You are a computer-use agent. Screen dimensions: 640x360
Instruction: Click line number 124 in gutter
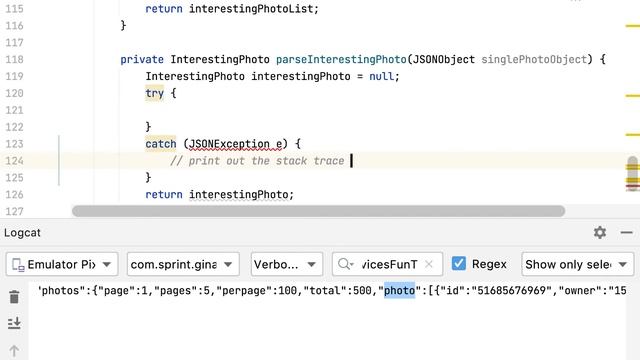point(14,161)
